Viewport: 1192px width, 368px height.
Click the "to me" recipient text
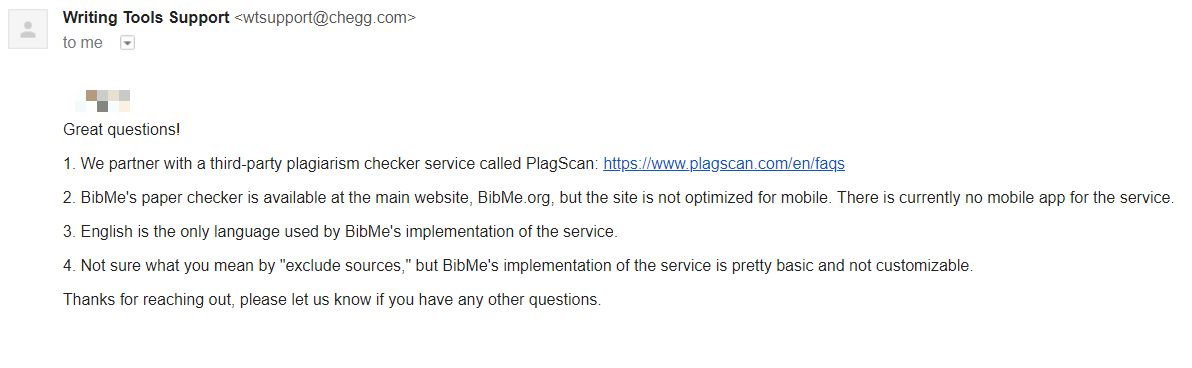coord(83,43)
